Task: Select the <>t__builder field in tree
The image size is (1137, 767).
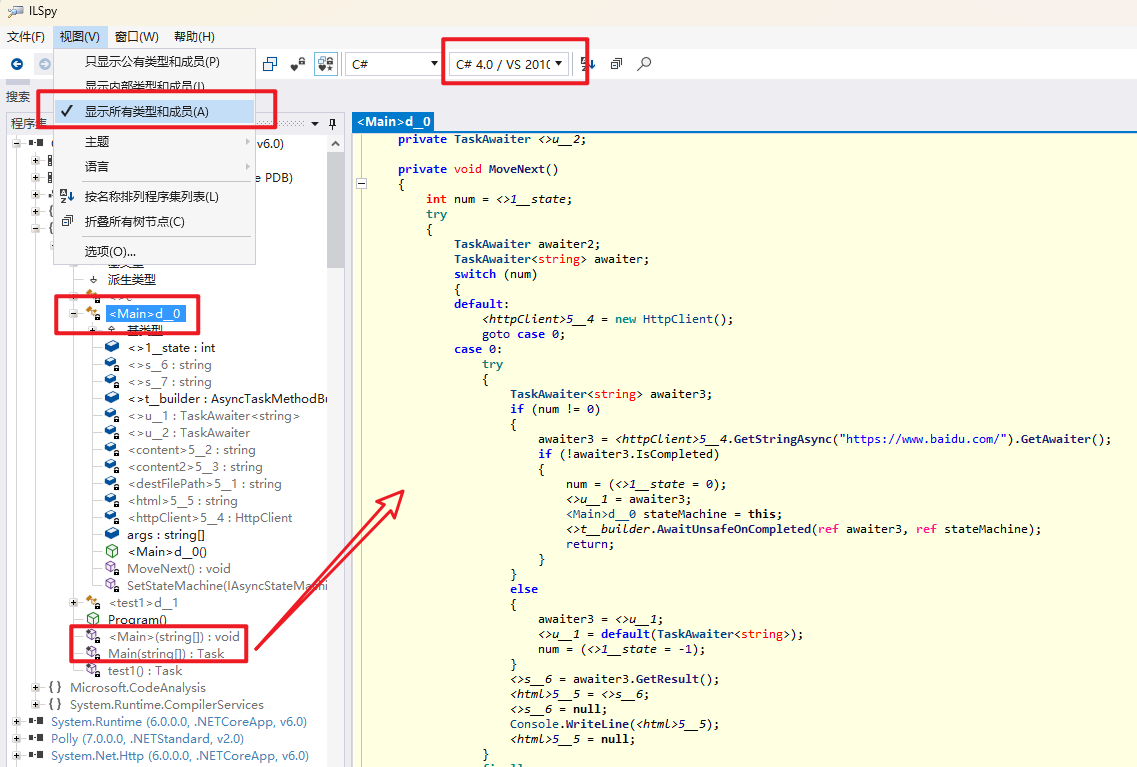Action: [227, 399]
